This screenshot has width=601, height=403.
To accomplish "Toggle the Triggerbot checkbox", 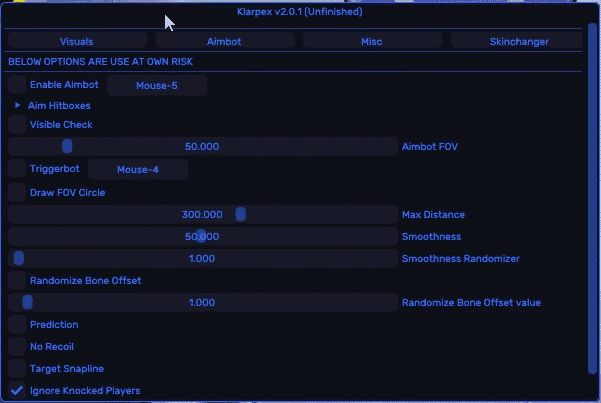I will click(17, 169).
